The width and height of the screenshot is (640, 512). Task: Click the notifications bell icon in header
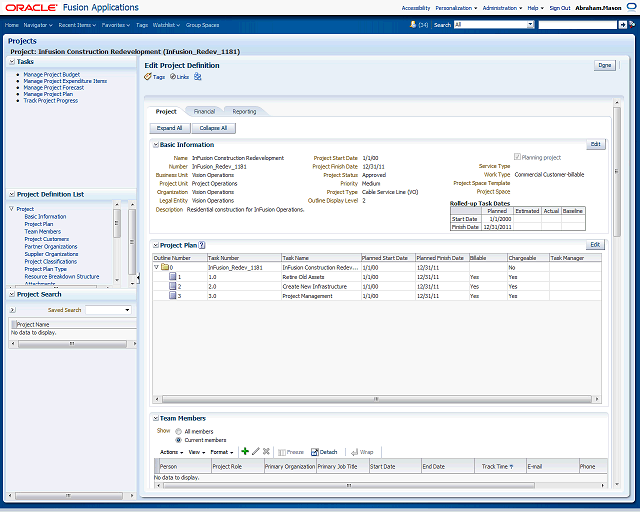(x=412, y=24)
